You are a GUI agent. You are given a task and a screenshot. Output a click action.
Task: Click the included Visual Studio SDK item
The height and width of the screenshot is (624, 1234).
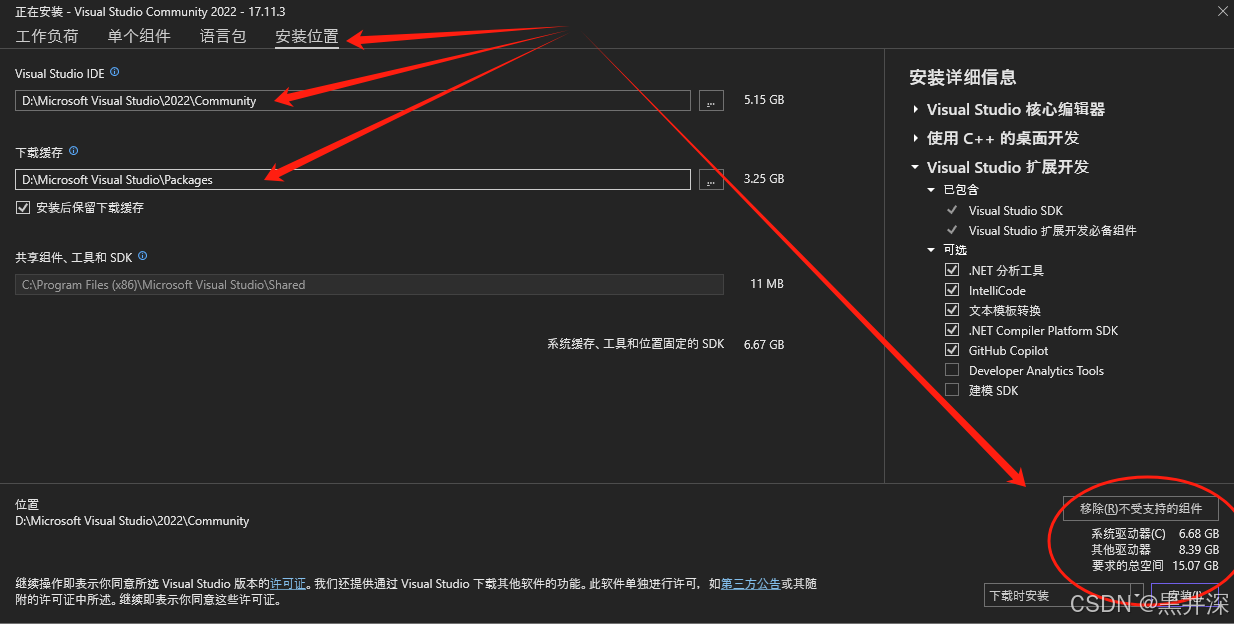pos(1016,211)
